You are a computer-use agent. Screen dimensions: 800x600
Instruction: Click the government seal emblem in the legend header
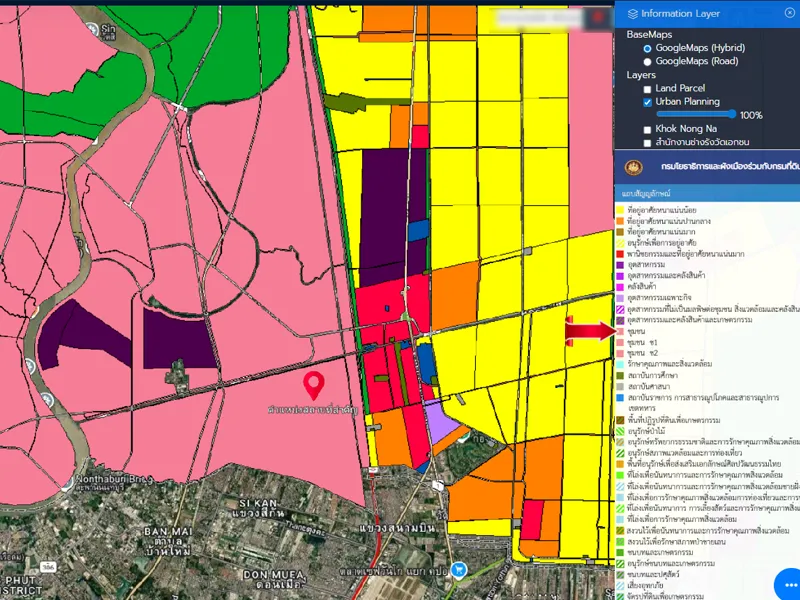coord(633,166)
